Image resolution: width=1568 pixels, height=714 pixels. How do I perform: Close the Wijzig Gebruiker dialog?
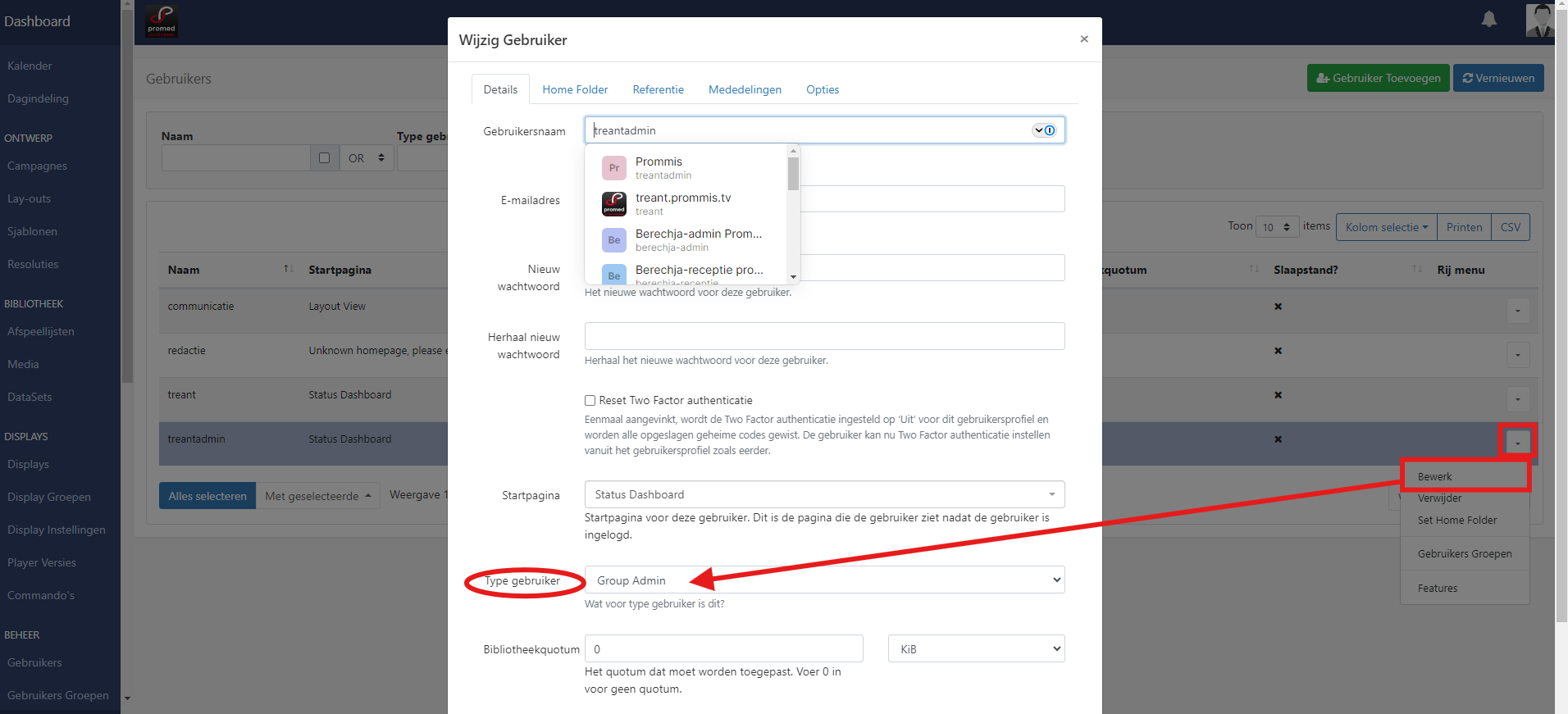point(1084,39)
